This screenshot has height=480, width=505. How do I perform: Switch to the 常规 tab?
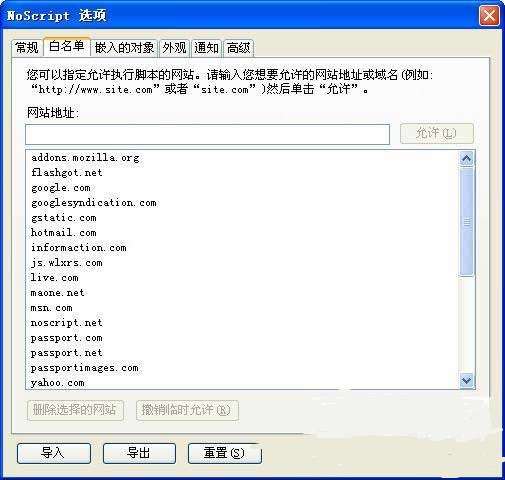point(27,48)
